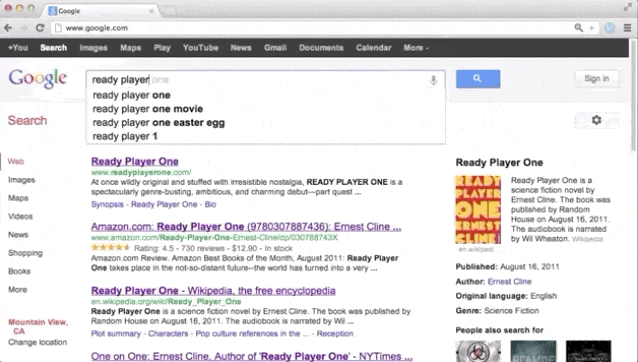Click the Google tab favicon

(x=52, y=11)
